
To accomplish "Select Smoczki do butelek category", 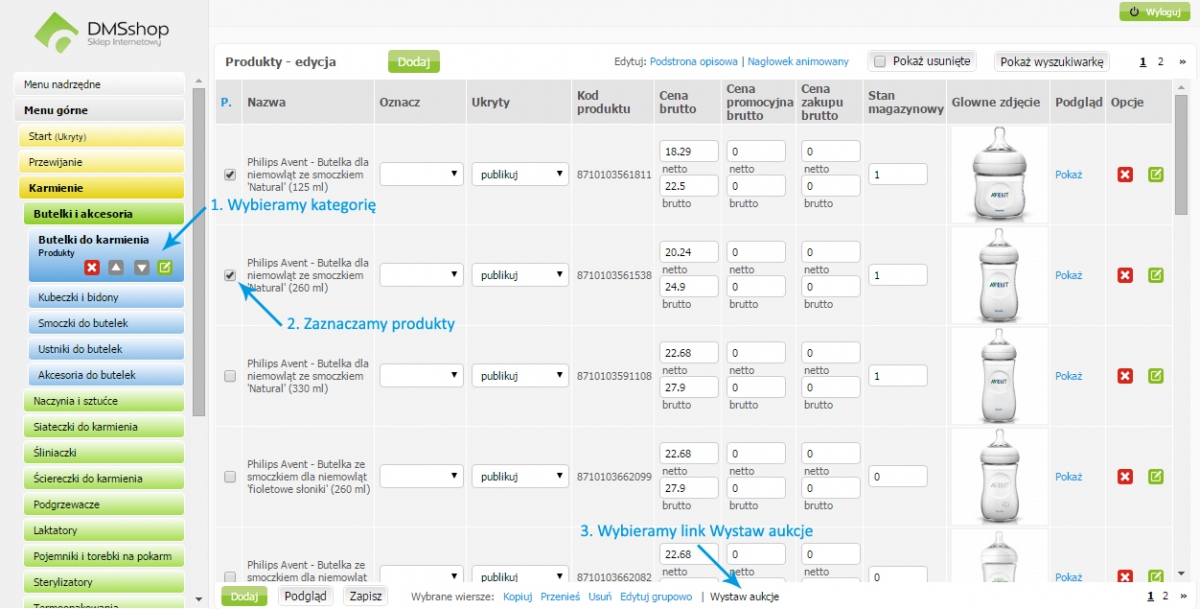I will (107, 324).
